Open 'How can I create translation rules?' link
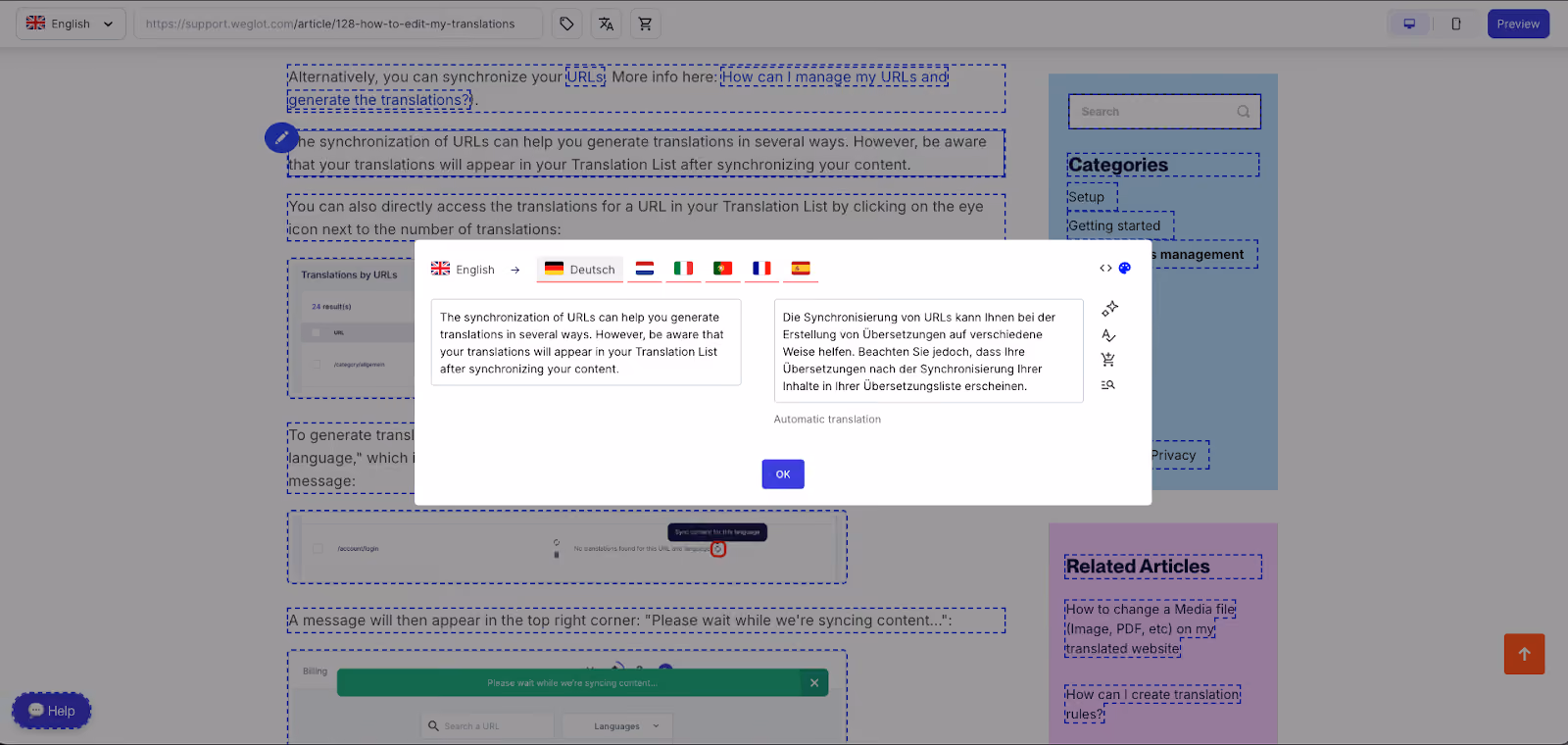Screen dimensions: 1568x745 [x=1152, y=704]
